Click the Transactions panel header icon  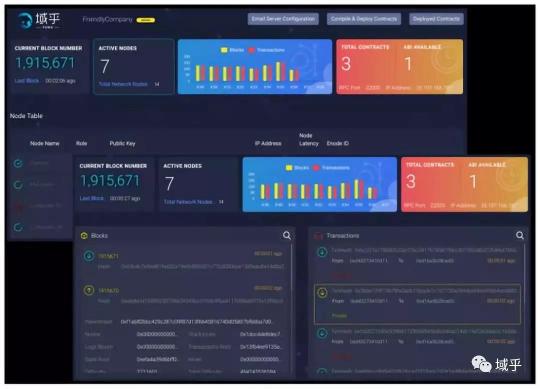click(x=318, y=236)
